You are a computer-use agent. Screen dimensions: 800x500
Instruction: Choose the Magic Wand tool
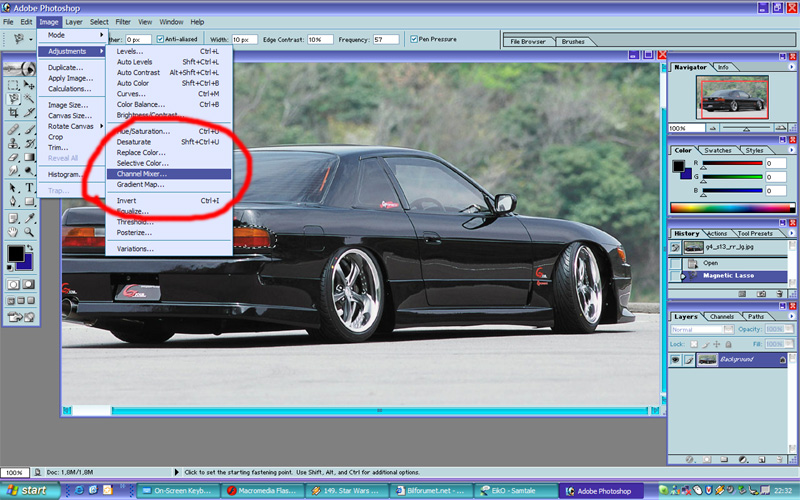click(x=29, y=99)
